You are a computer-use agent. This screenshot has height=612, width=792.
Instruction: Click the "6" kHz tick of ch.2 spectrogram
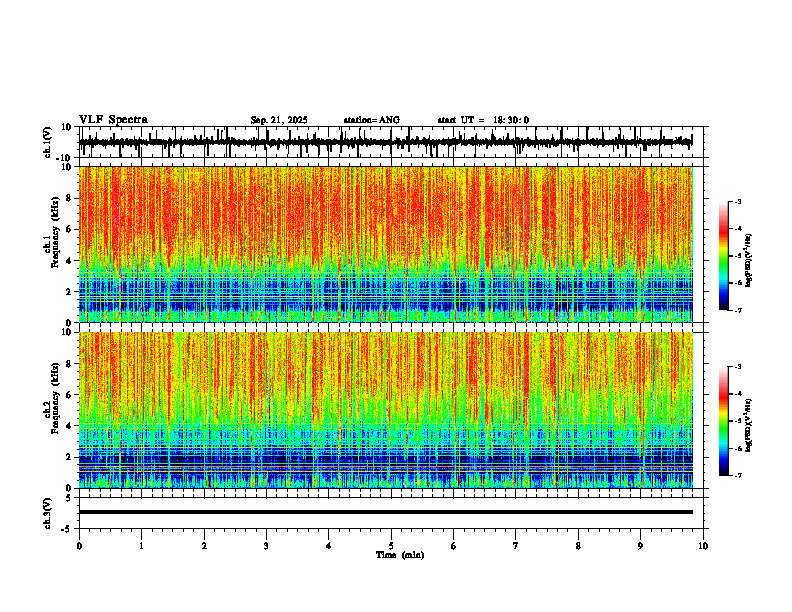click(x=70, y=395)
